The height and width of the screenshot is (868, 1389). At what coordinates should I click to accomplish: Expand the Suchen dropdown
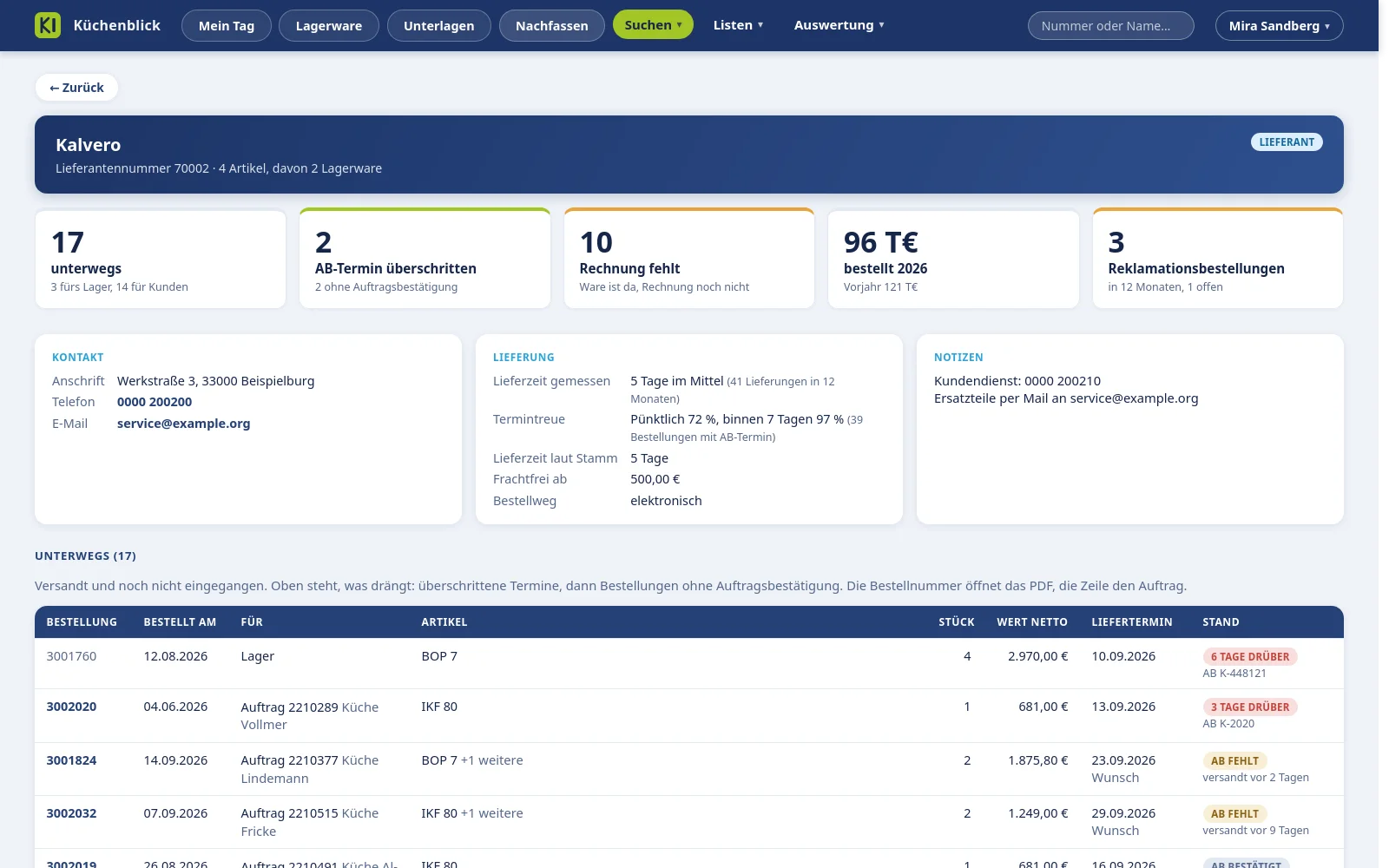click(653, 25)
